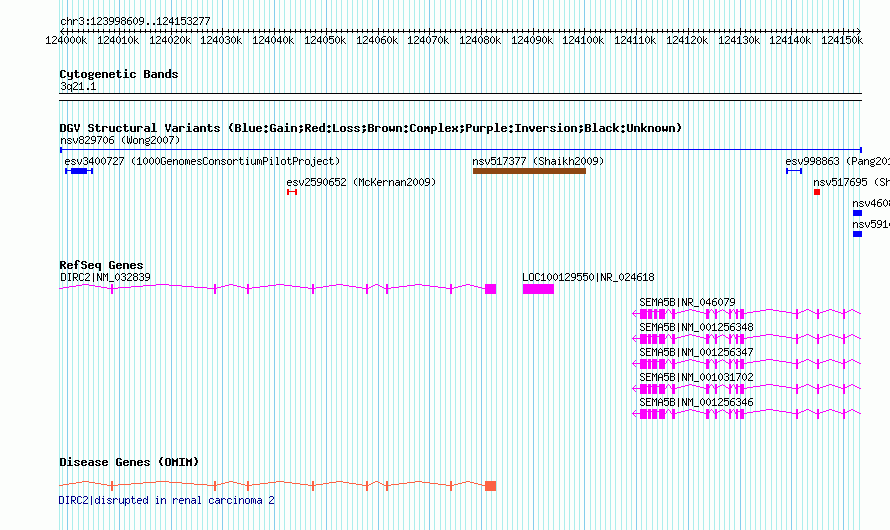
Task: Select the nsv829706 long blue variant line
Action: tap(461, 150)
